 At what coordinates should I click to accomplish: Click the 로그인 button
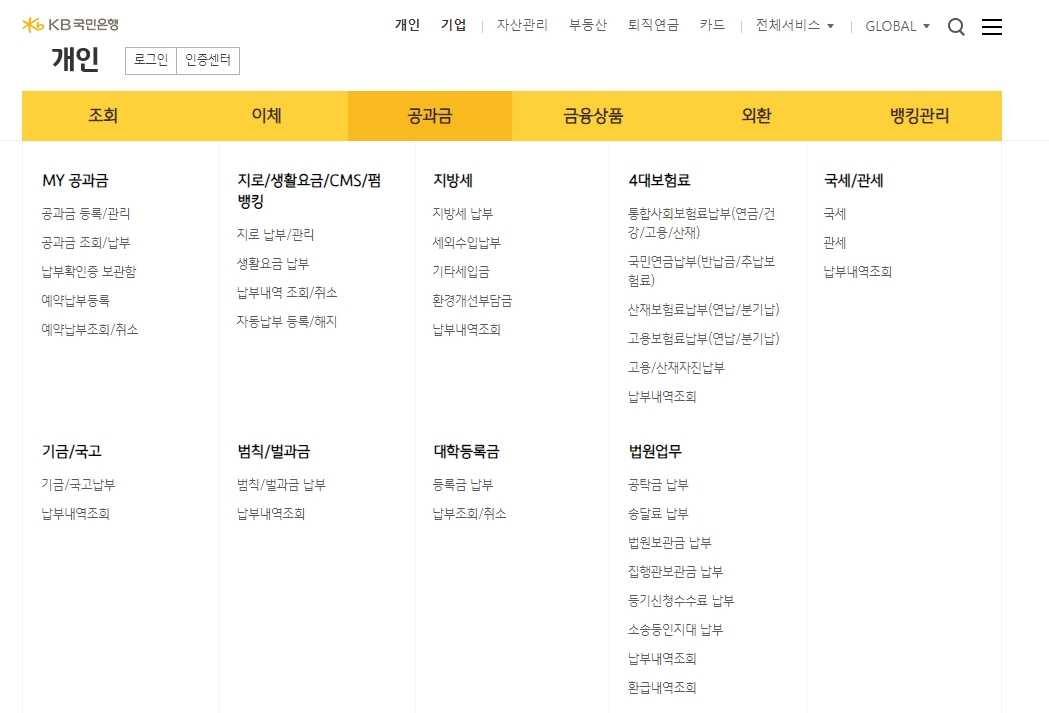150,61
